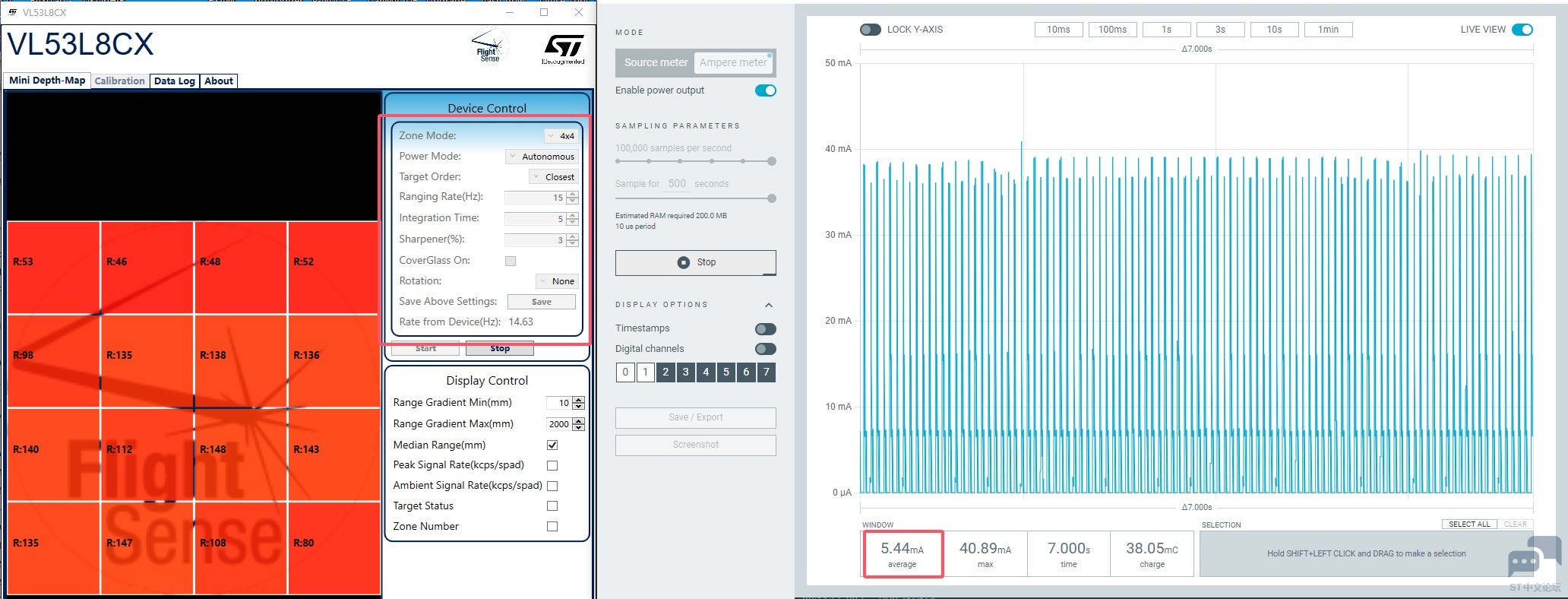1568x599 pixels.
Task: Switch to the Mini Depth-Map tab
Action: point(47,81)
